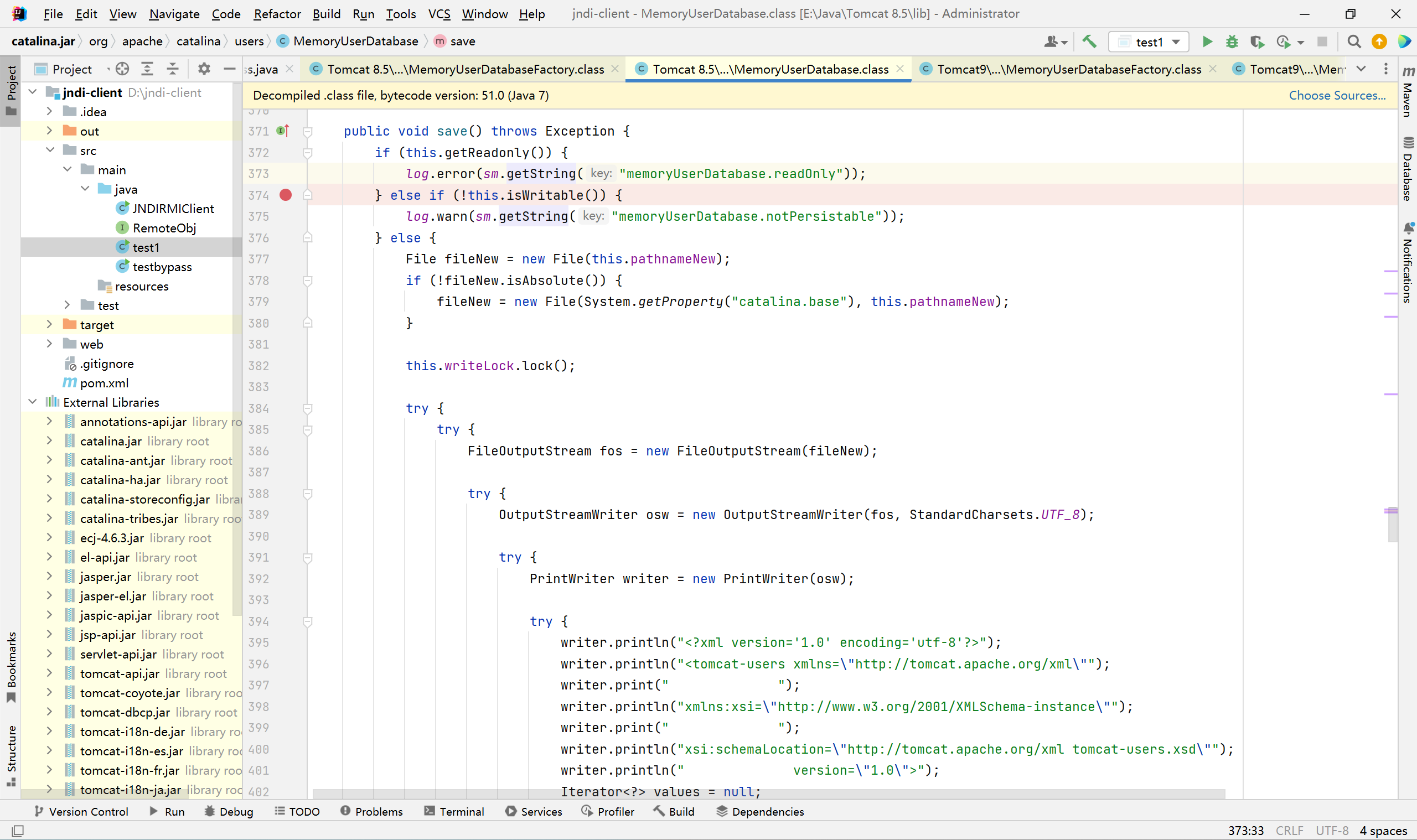The height and width of the screenshot is (840, 1417).
Task: Click the Project tree vertical scrollbar
Action: point(238,349)
